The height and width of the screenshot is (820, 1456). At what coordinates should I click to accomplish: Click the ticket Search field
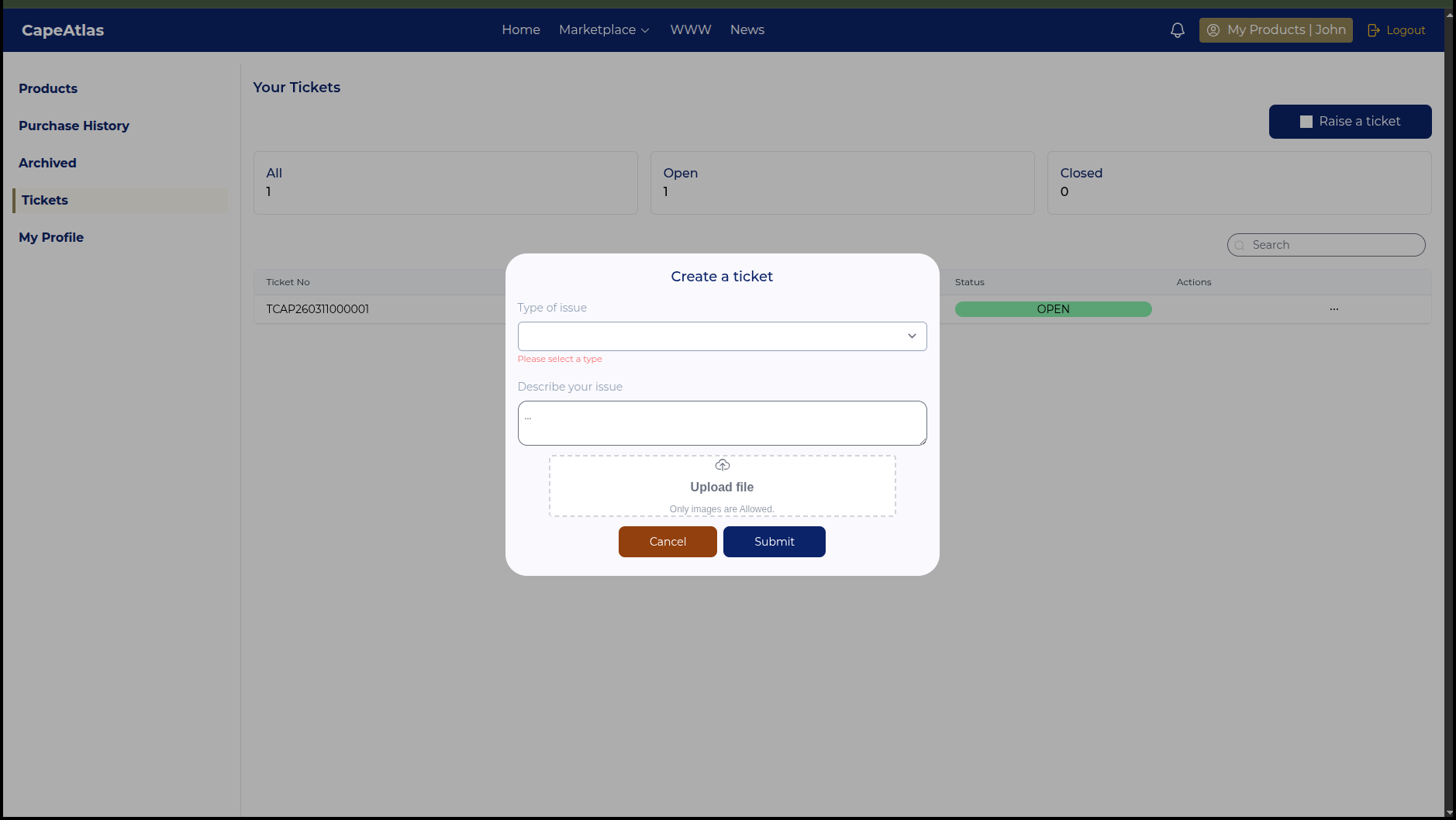tap(1326, 245)
